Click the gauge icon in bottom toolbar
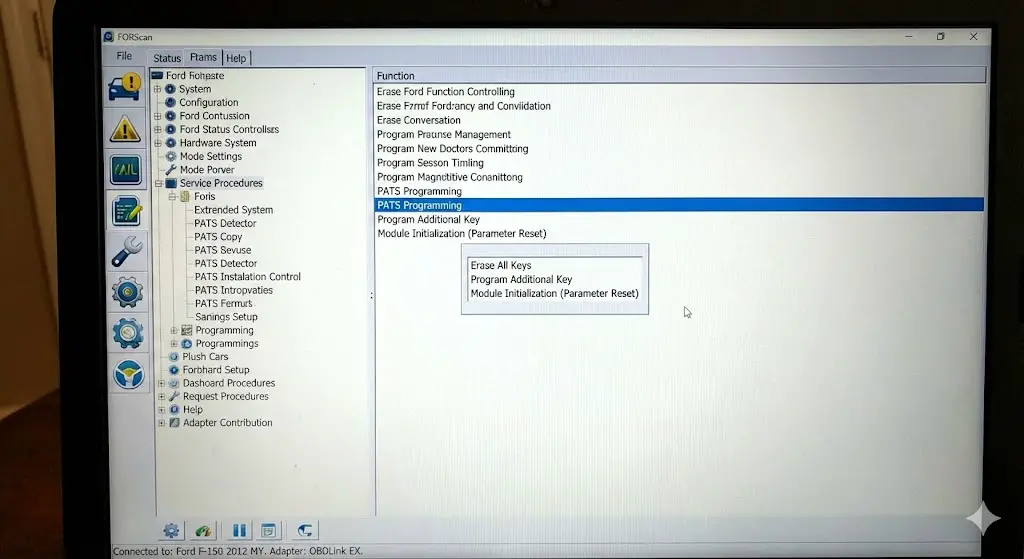This screenshot has width=1024, height=559. [204, 531]
